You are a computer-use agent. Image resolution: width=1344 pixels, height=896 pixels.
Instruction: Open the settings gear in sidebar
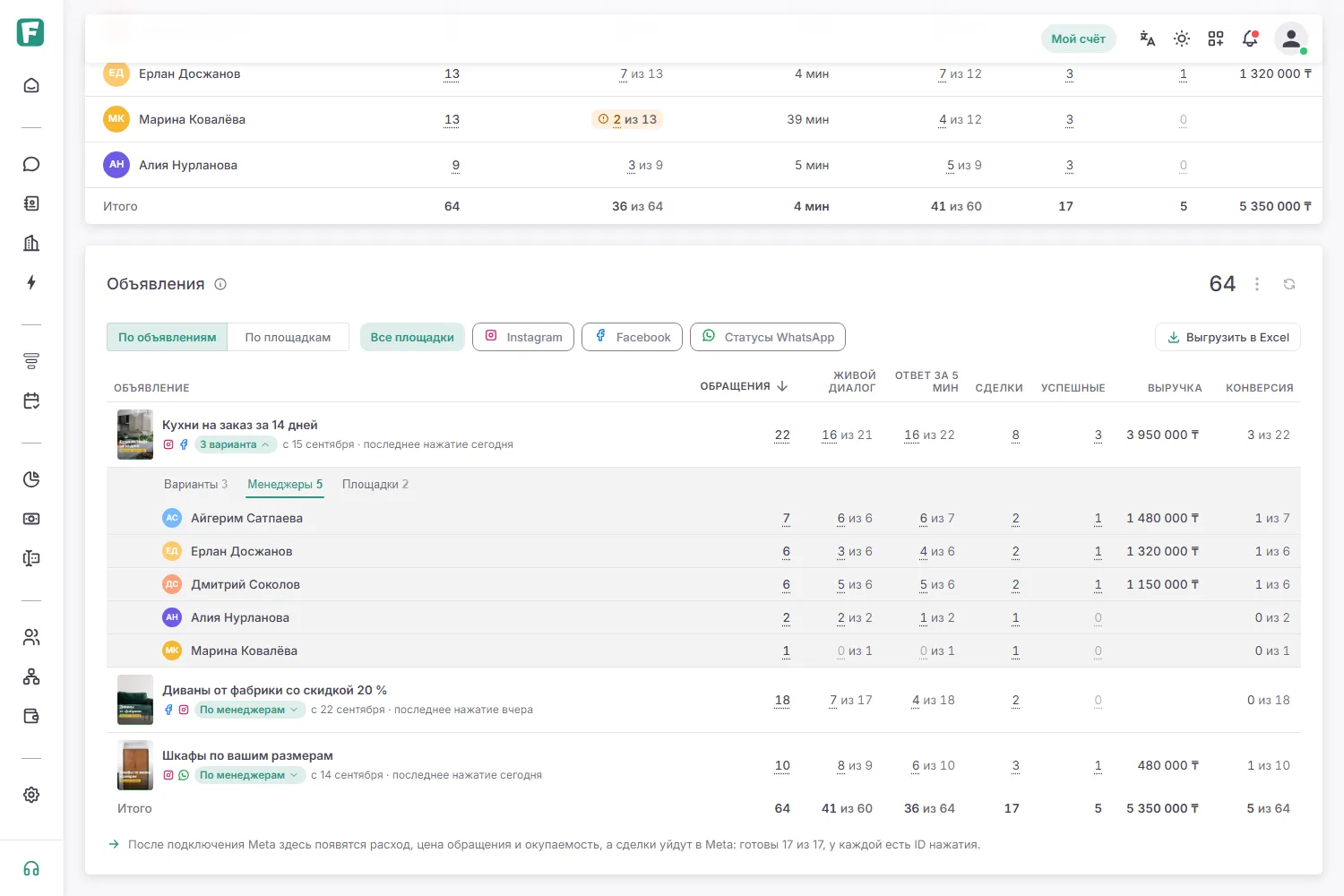tap(31, 795)
